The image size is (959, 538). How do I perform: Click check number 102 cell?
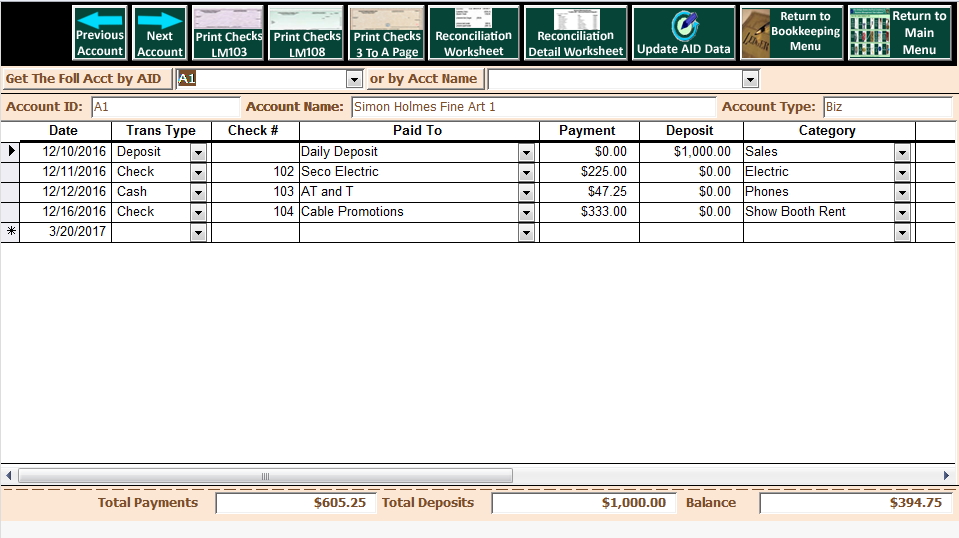coord(255,172)
